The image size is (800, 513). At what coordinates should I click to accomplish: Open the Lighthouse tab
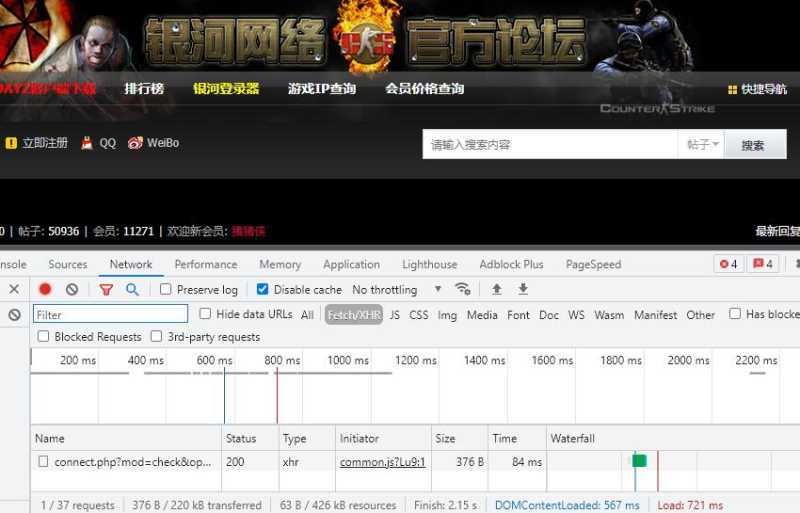click(x=429, y=264)
